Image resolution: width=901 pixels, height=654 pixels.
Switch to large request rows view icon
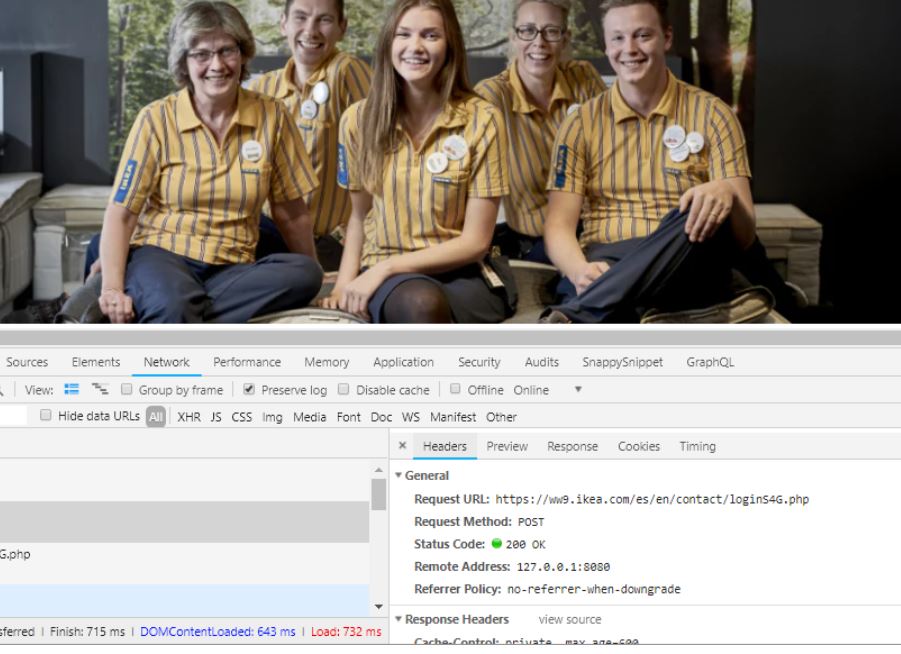coord(70,390)
